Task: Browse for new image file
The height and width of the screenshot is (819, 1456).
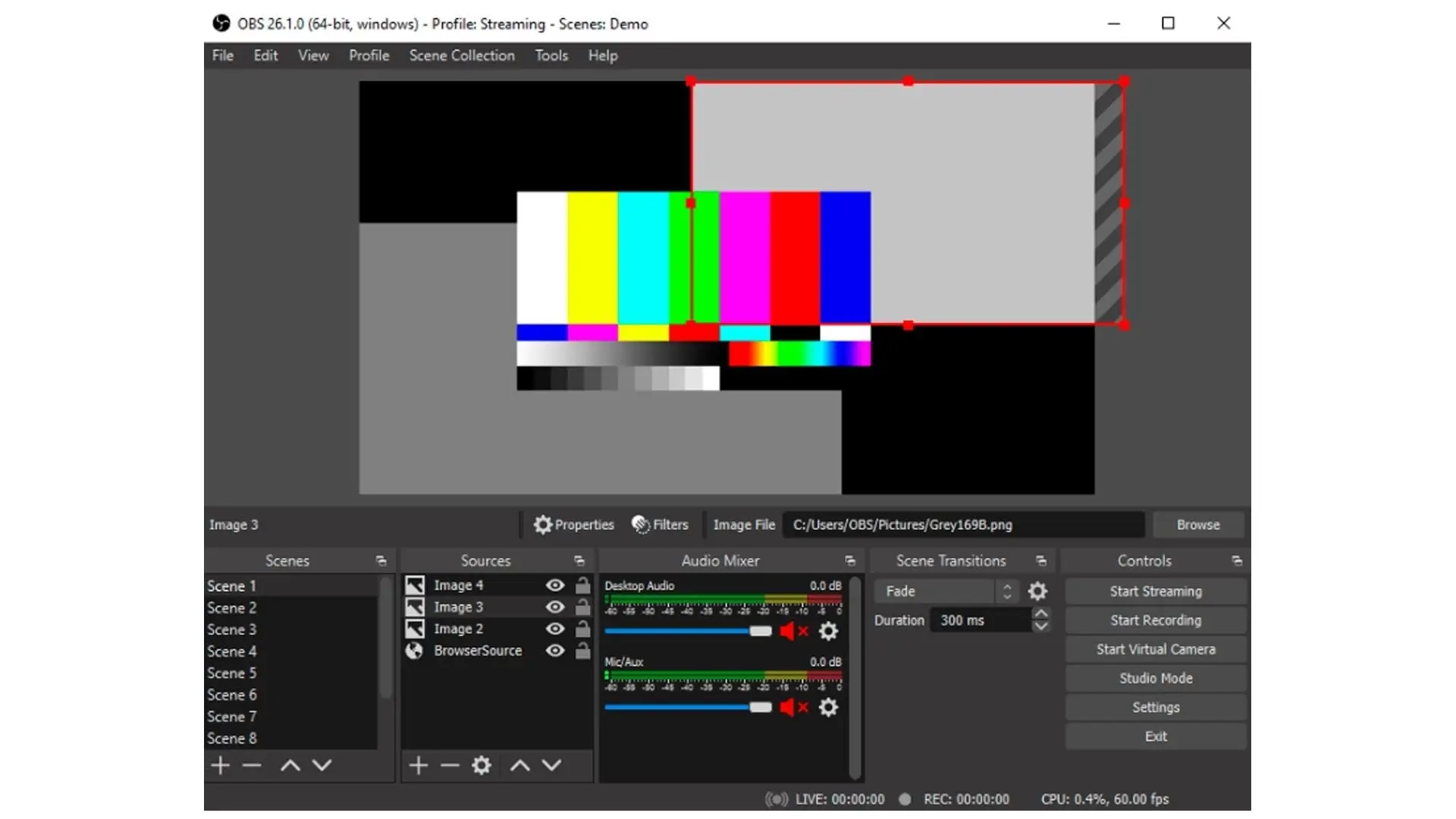Action: coord(1198,524)
